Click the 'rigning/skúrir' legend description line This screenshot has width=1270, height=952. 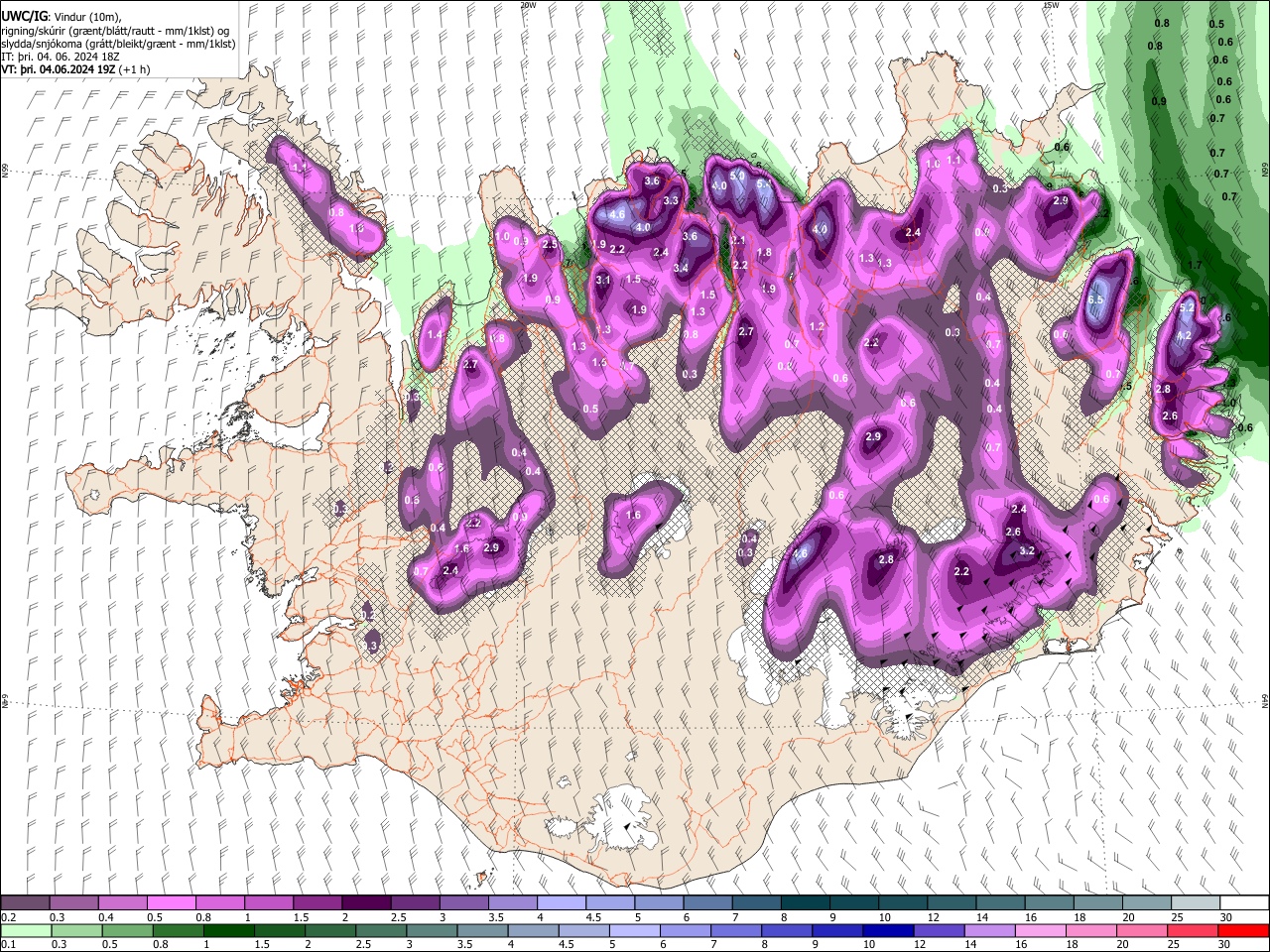[114, 31]
